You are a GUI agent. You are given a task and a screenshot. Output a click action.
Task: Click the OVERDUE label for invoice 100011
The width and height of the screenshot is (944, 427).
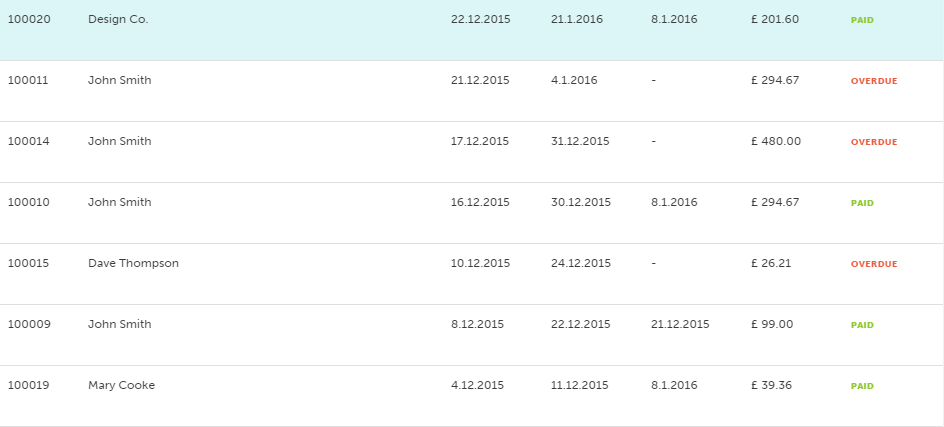click(874, 81)
